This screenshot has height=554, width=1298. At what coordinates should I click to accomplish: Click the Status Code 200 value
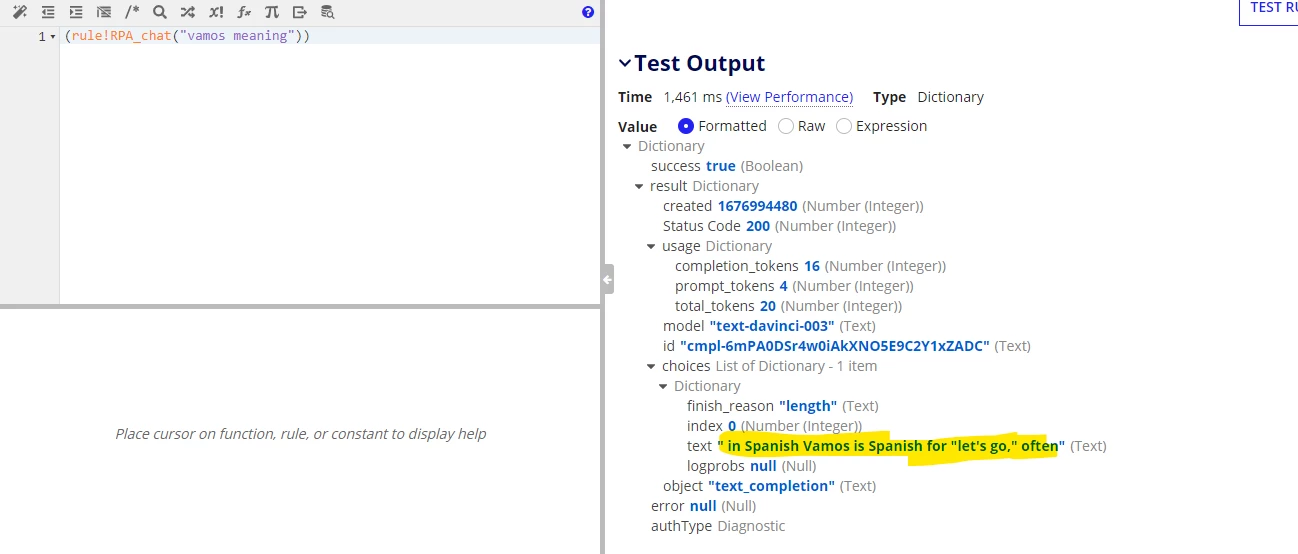[758, 226]
